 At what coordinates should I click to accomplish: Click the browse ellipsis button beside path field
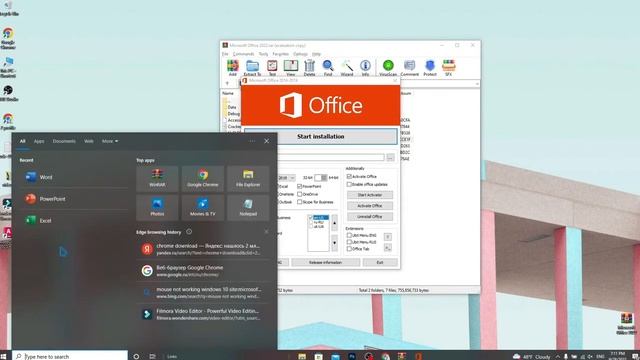391,157
